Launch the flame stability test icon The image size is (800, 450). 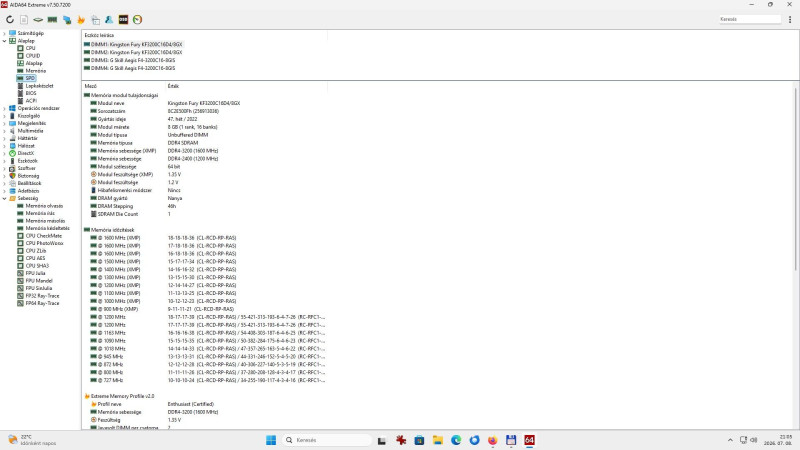coord(81,19)
